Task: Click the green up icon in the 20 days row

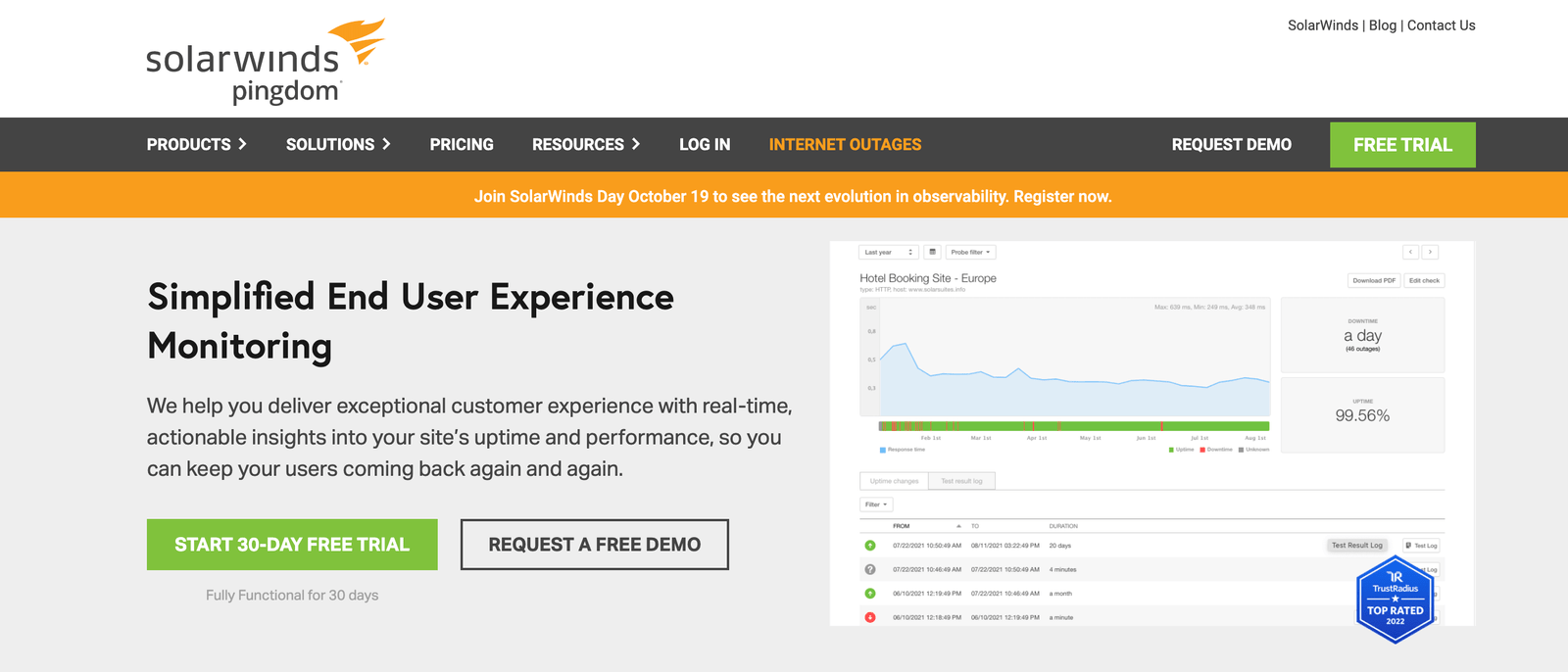Action: [x=869, y=546]
